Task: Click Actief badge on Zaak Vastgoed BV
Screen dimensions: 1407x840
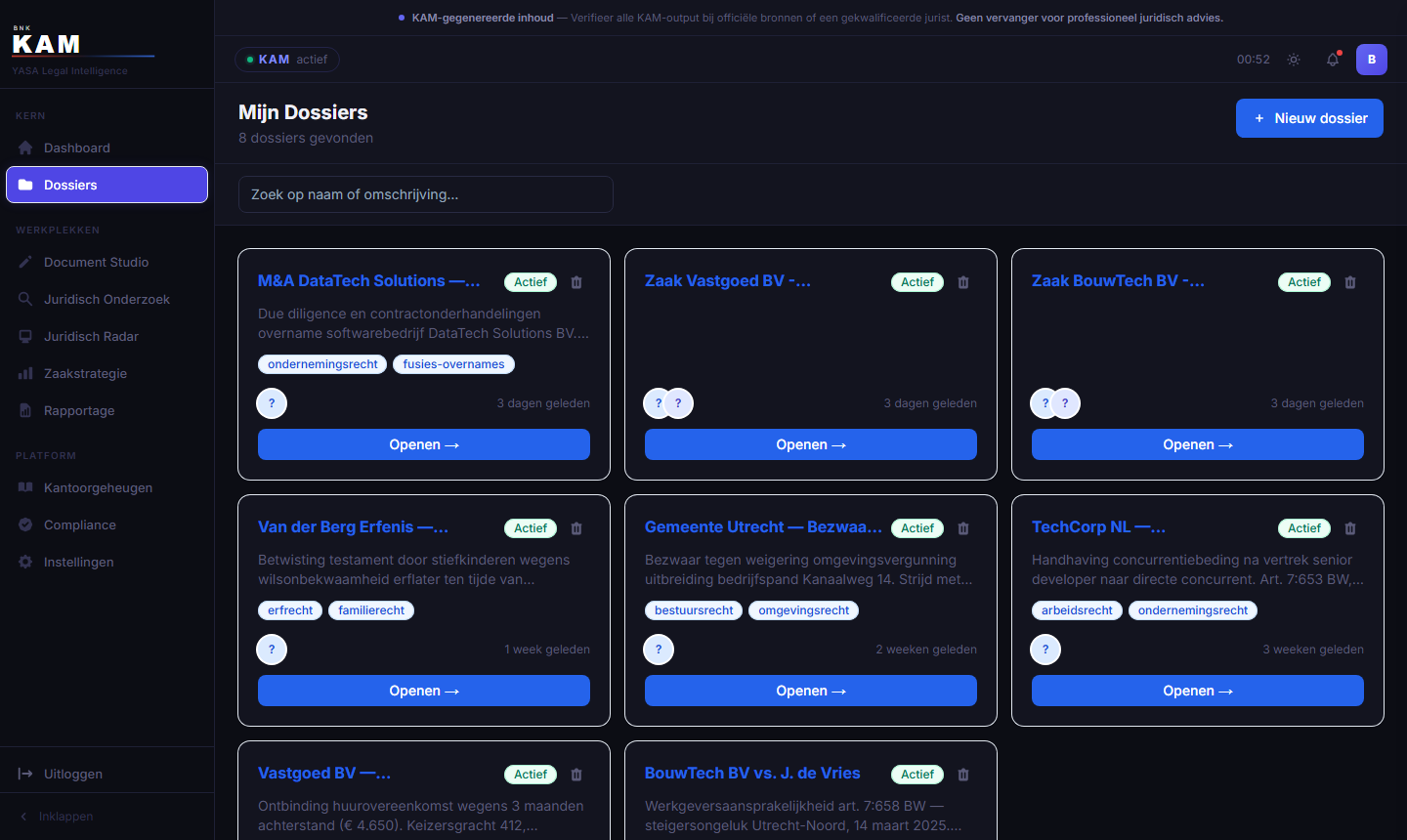Action: [917, 282]
